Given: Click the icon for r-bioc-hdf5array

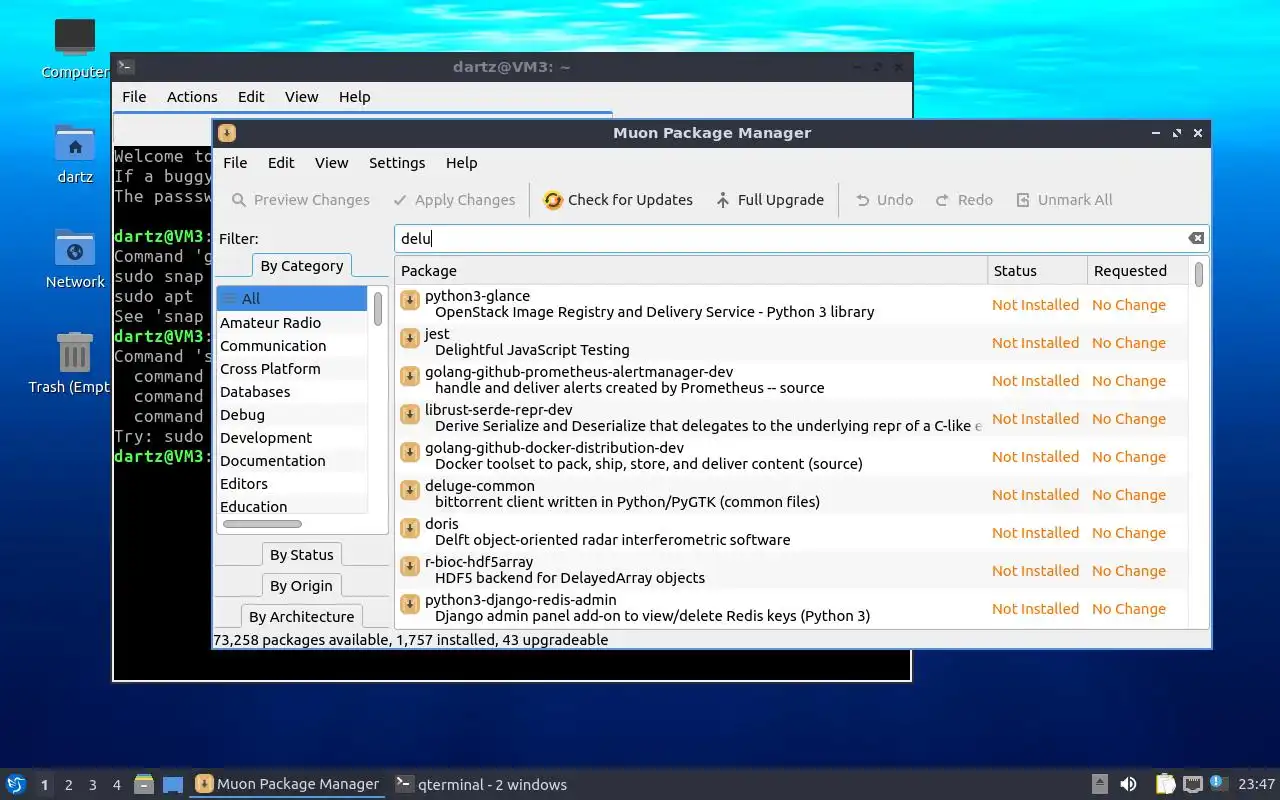Looking at the screenshot, I should [409, 566].
